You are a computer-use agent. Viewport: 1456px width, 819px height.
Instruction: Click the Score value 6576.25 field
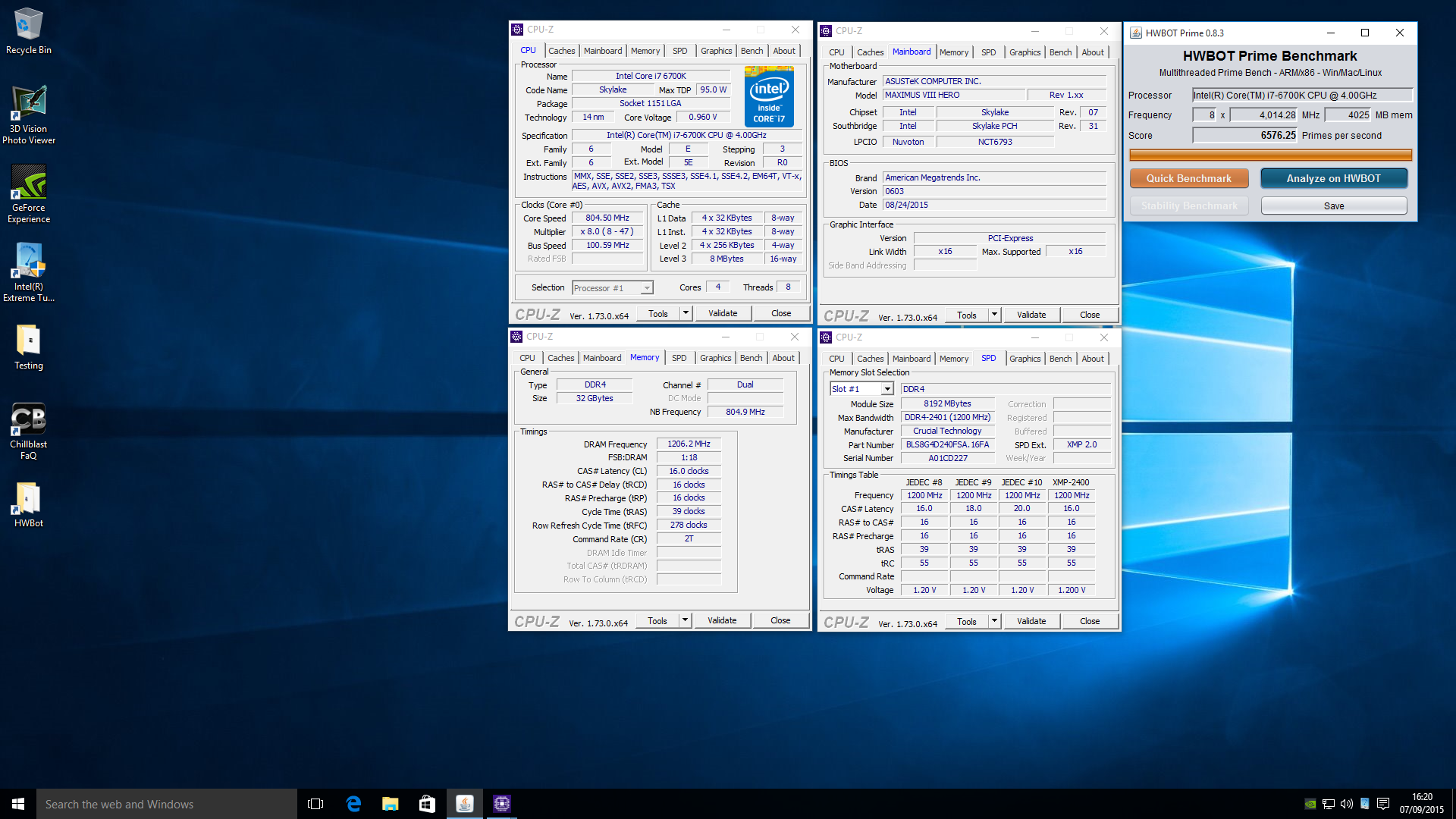click(x=1245, y=135)
